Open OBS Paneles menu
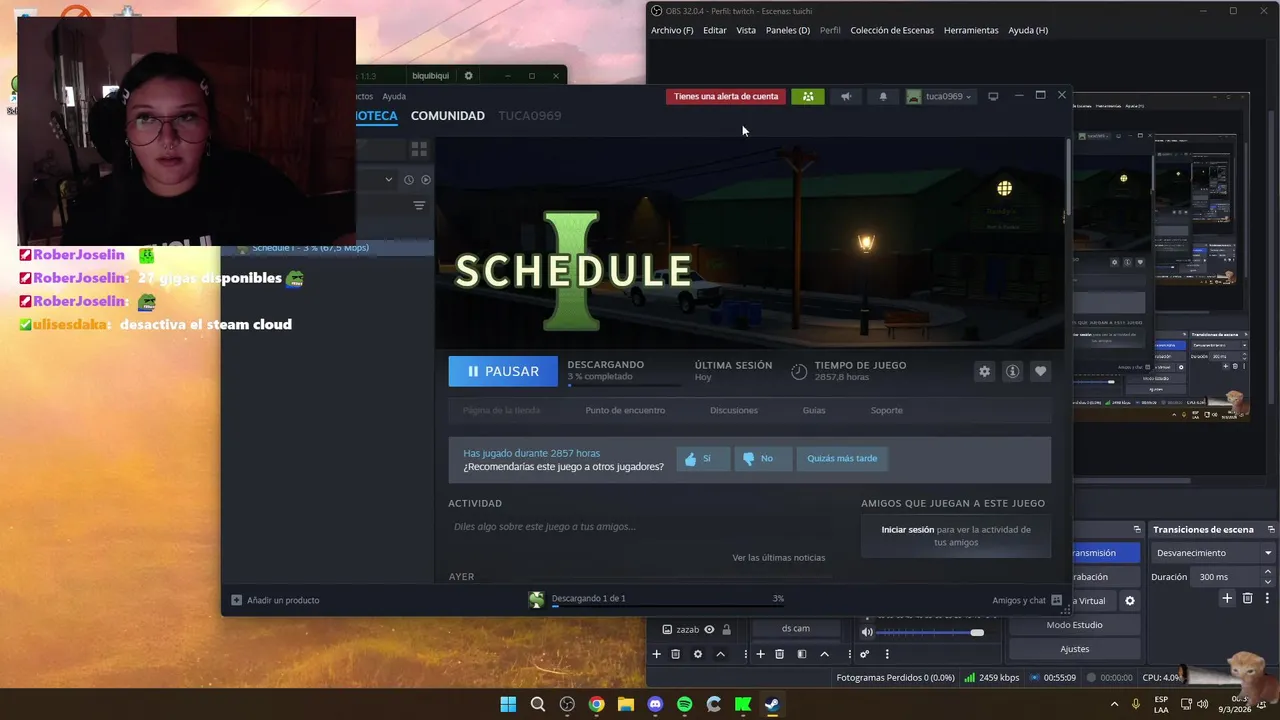Image resolution: width=1280 pixels, height=720 pixels. point(788,30)
